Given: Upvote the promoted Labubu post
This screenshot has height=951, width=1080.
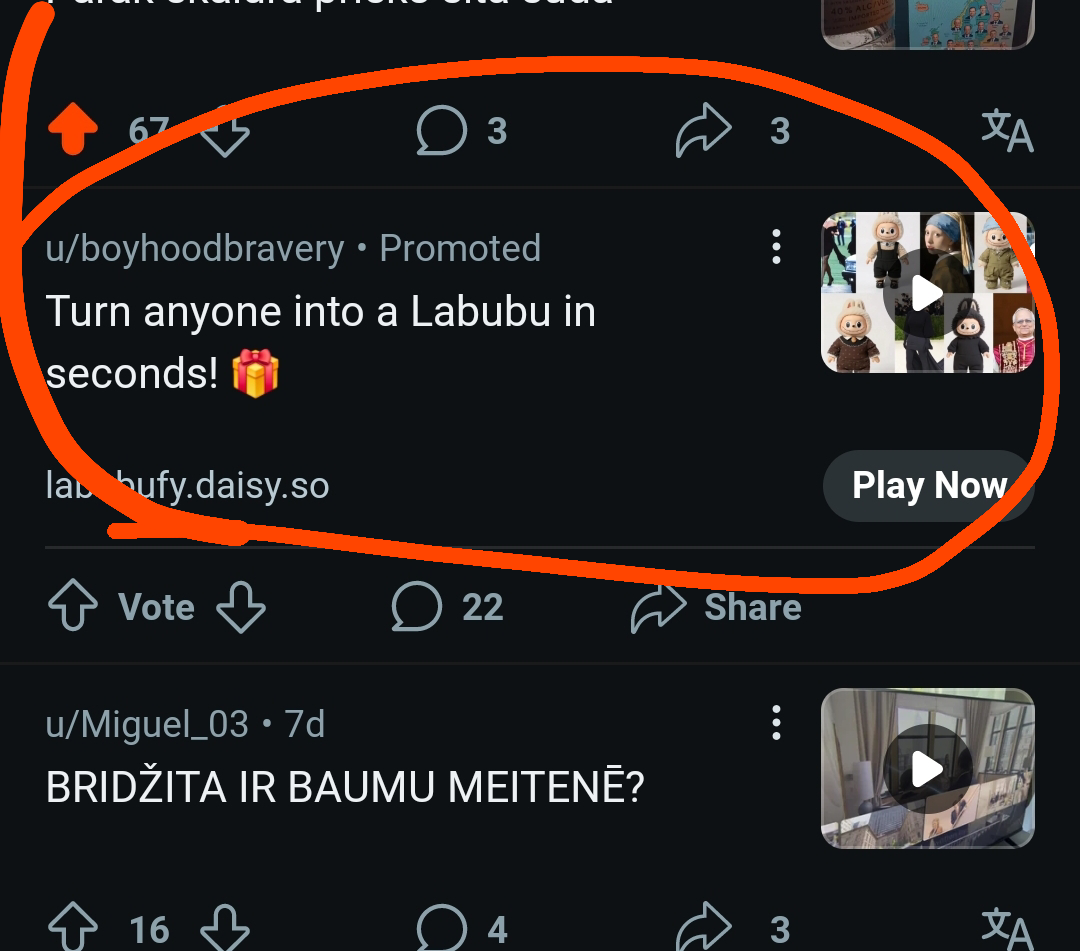Looking at the screenshot, I should [73, 607].
